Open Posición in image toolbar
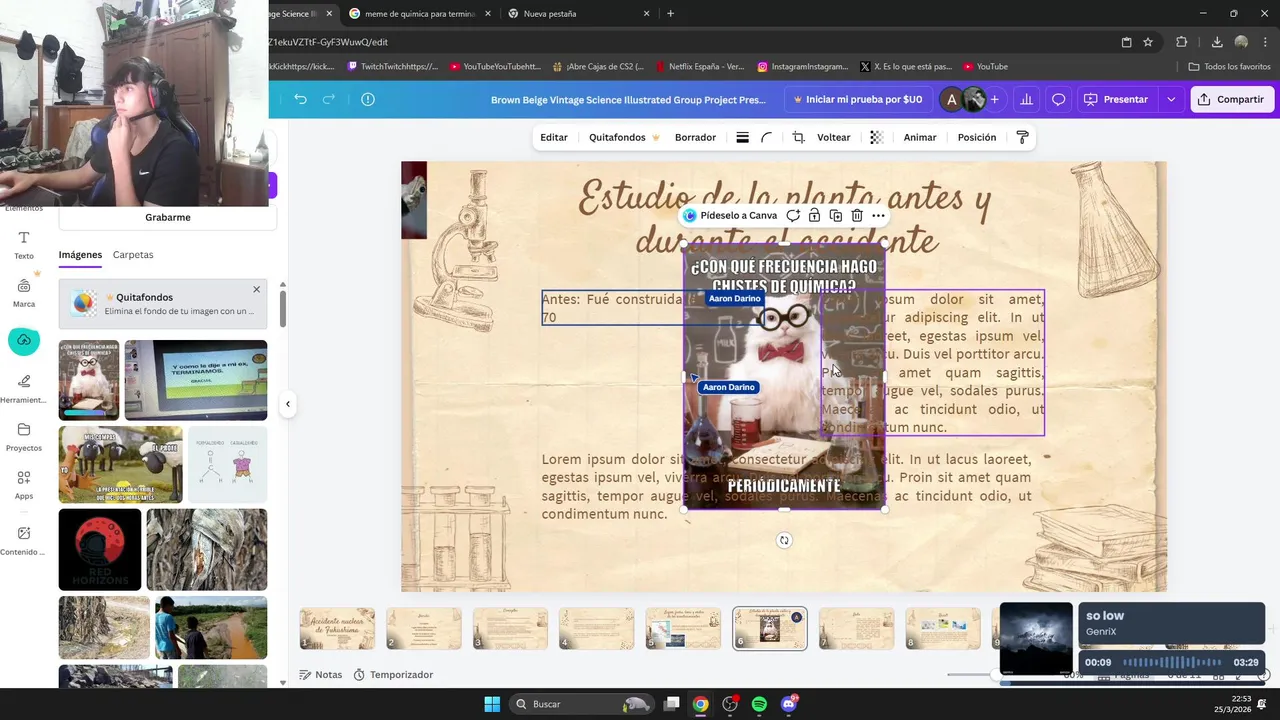 [x=977, y=137]
